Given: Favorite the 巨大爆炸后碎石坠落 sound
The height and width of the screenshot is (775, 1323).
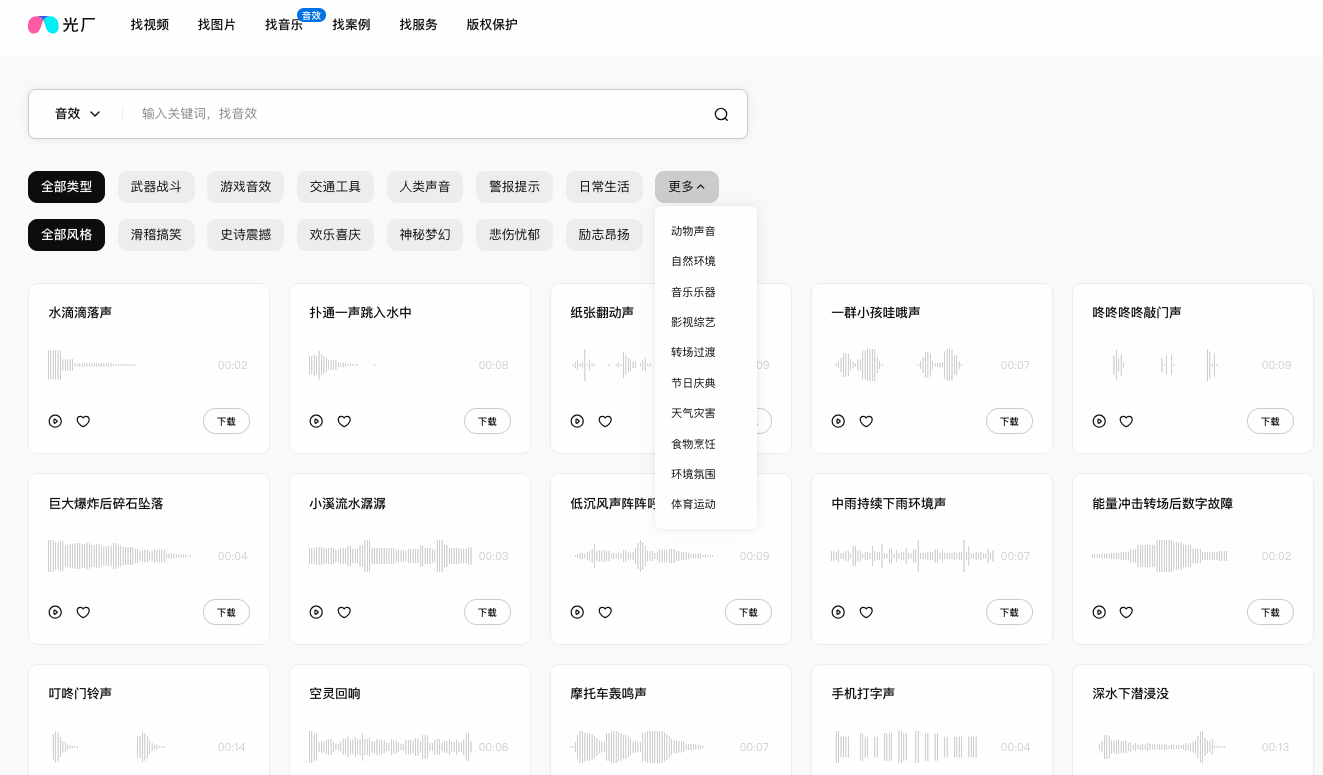Looking at the screenshot, I should 83,612.
